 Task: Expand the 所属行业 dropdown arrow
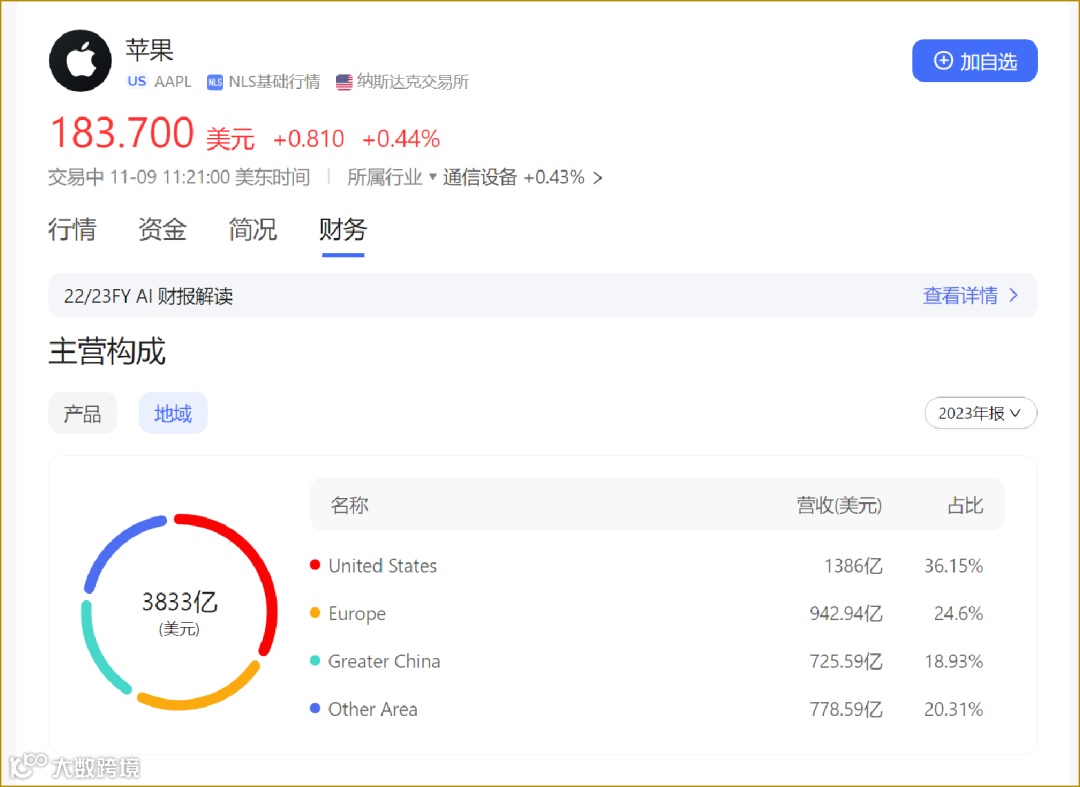tap(433, 177)
